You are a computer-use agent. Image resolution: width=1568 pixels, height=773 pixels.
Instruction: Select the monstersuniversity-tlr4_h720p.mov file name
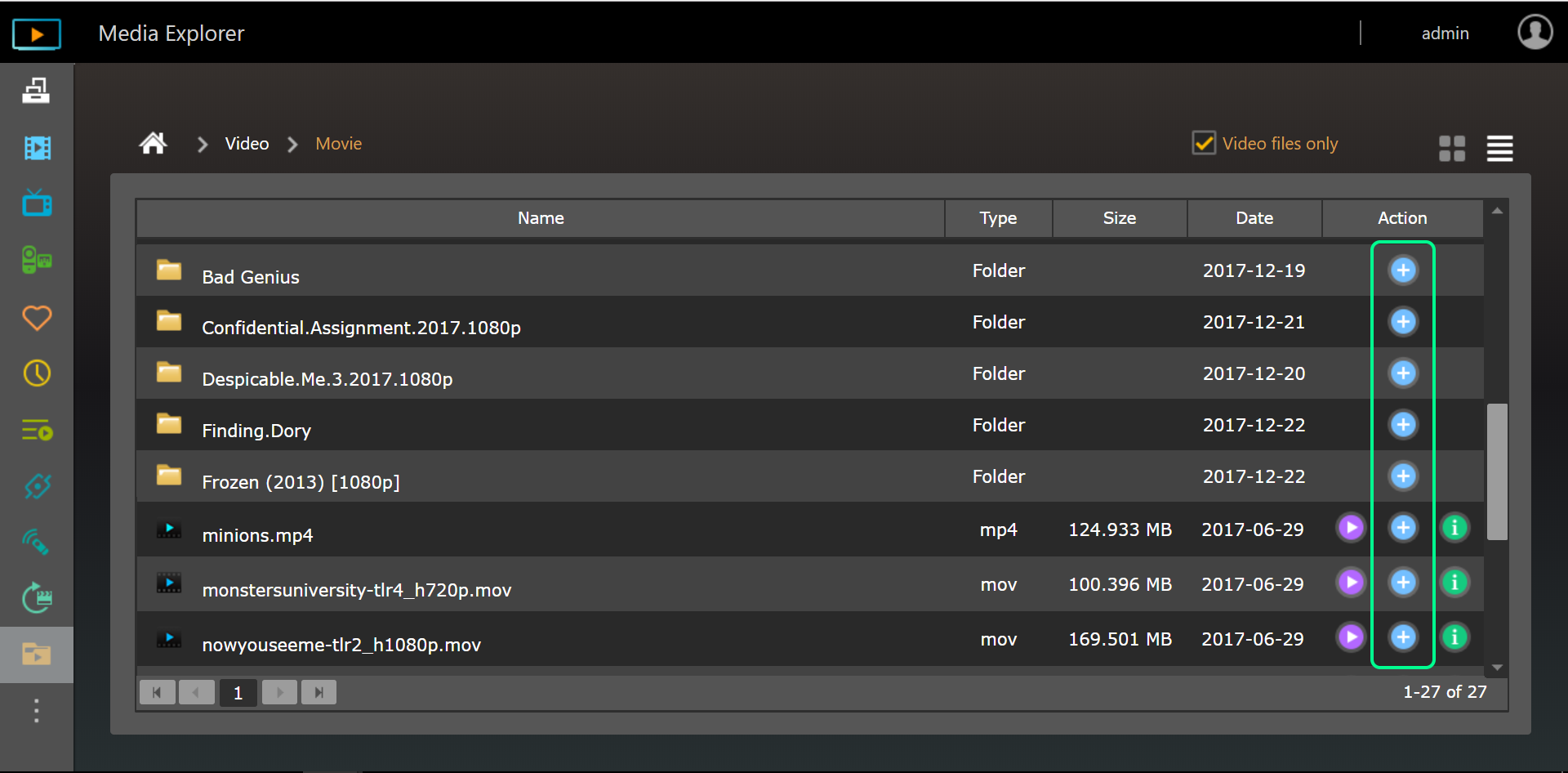356,590
